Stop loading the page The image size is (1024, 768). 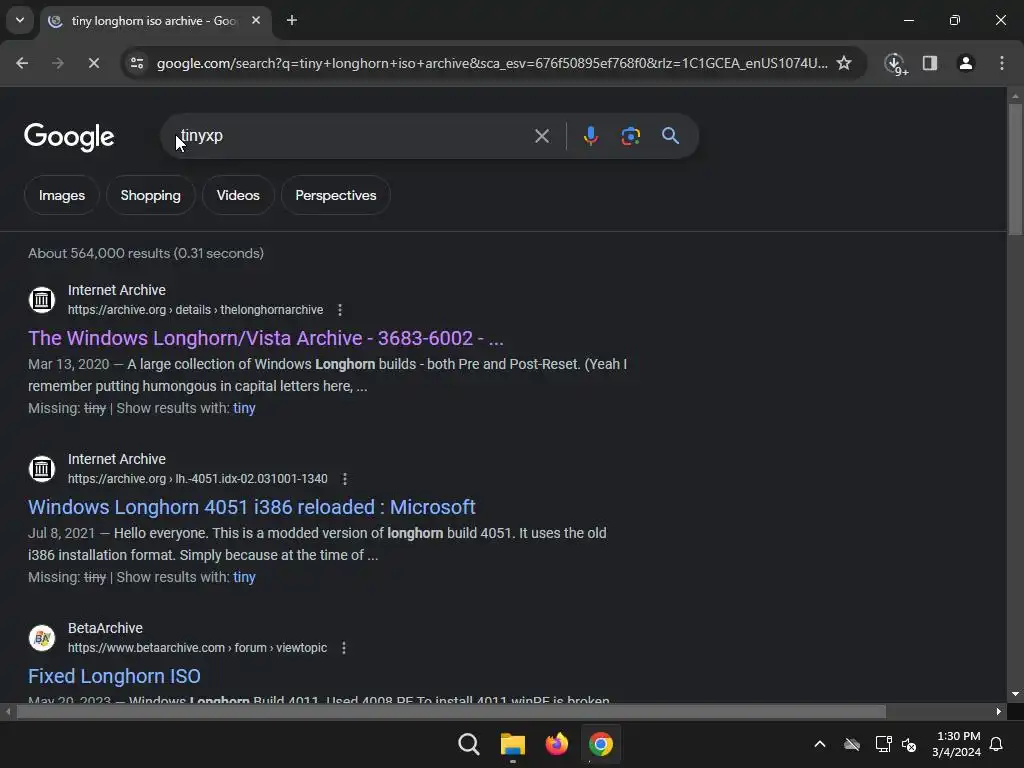point(93,63)
